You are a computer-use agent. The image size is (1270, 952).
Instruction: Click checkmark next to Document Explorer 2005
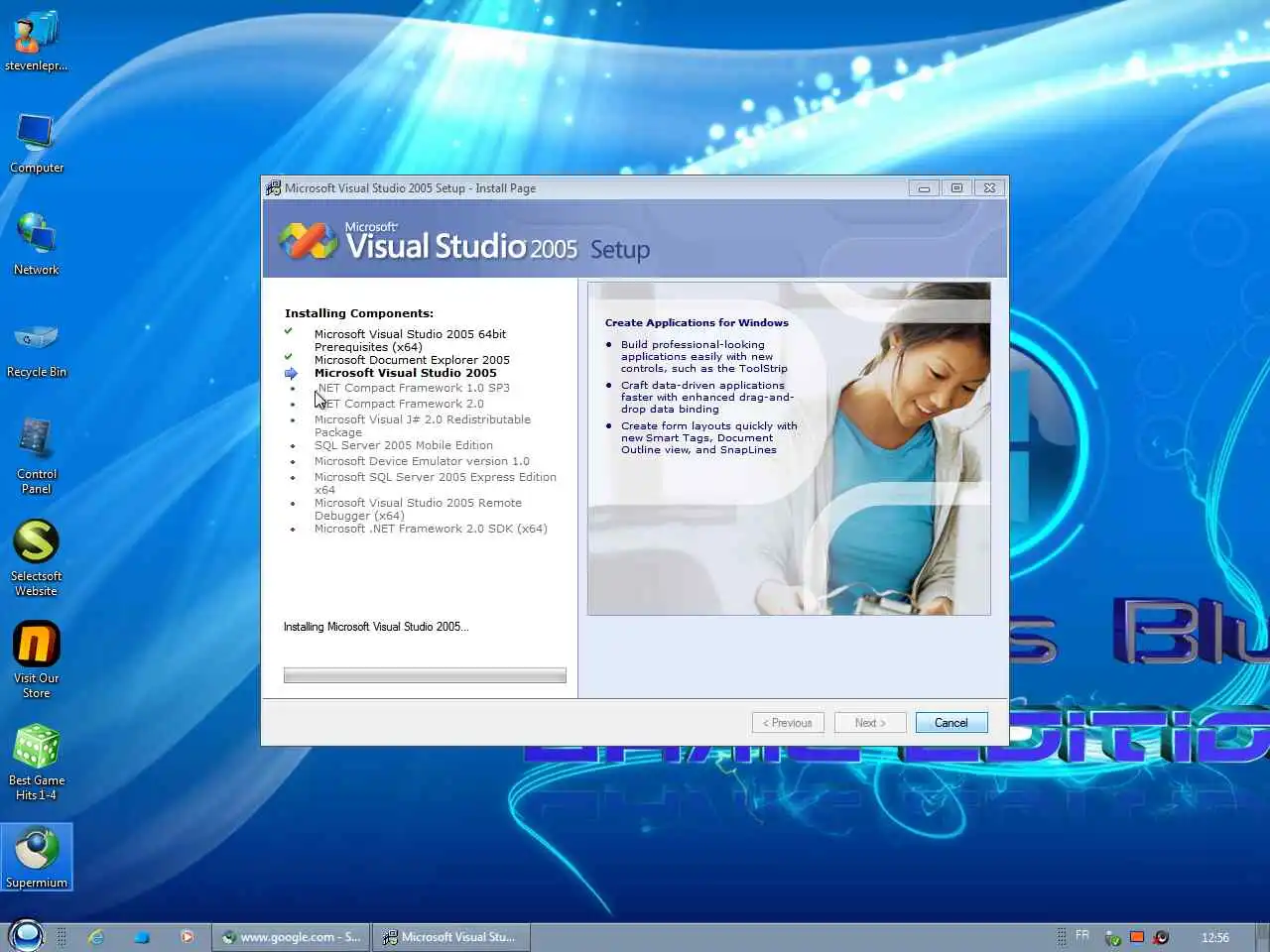289,356
